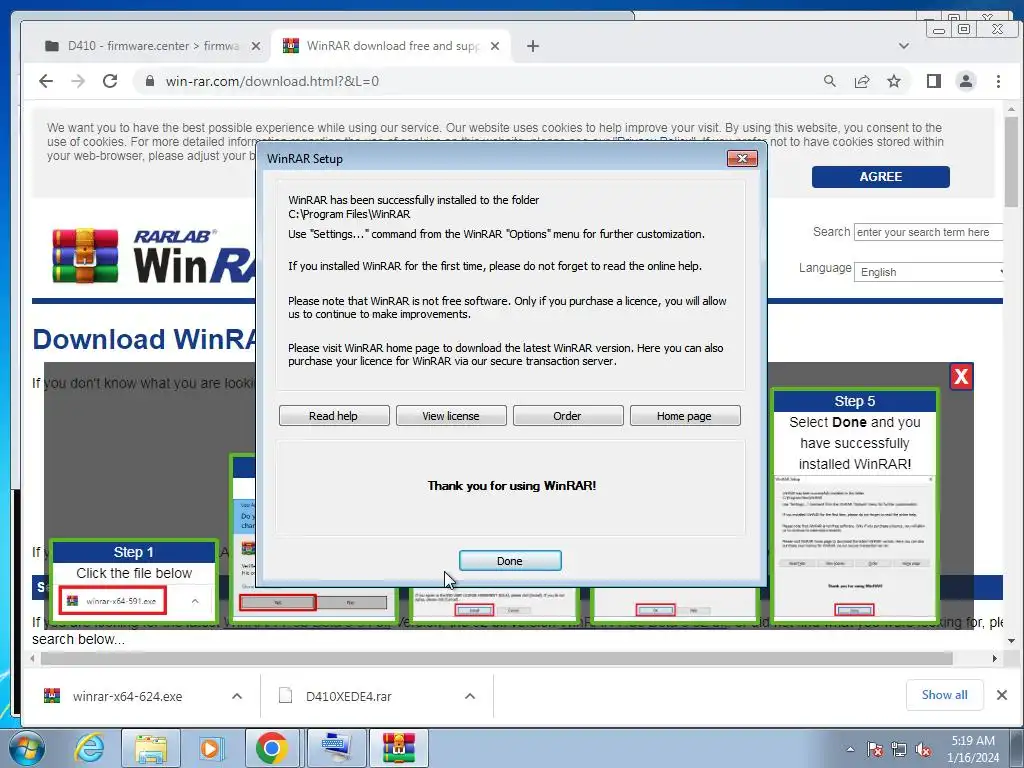
Task: Open Chrome three-dot menu
Action: [x=998, y=81]
